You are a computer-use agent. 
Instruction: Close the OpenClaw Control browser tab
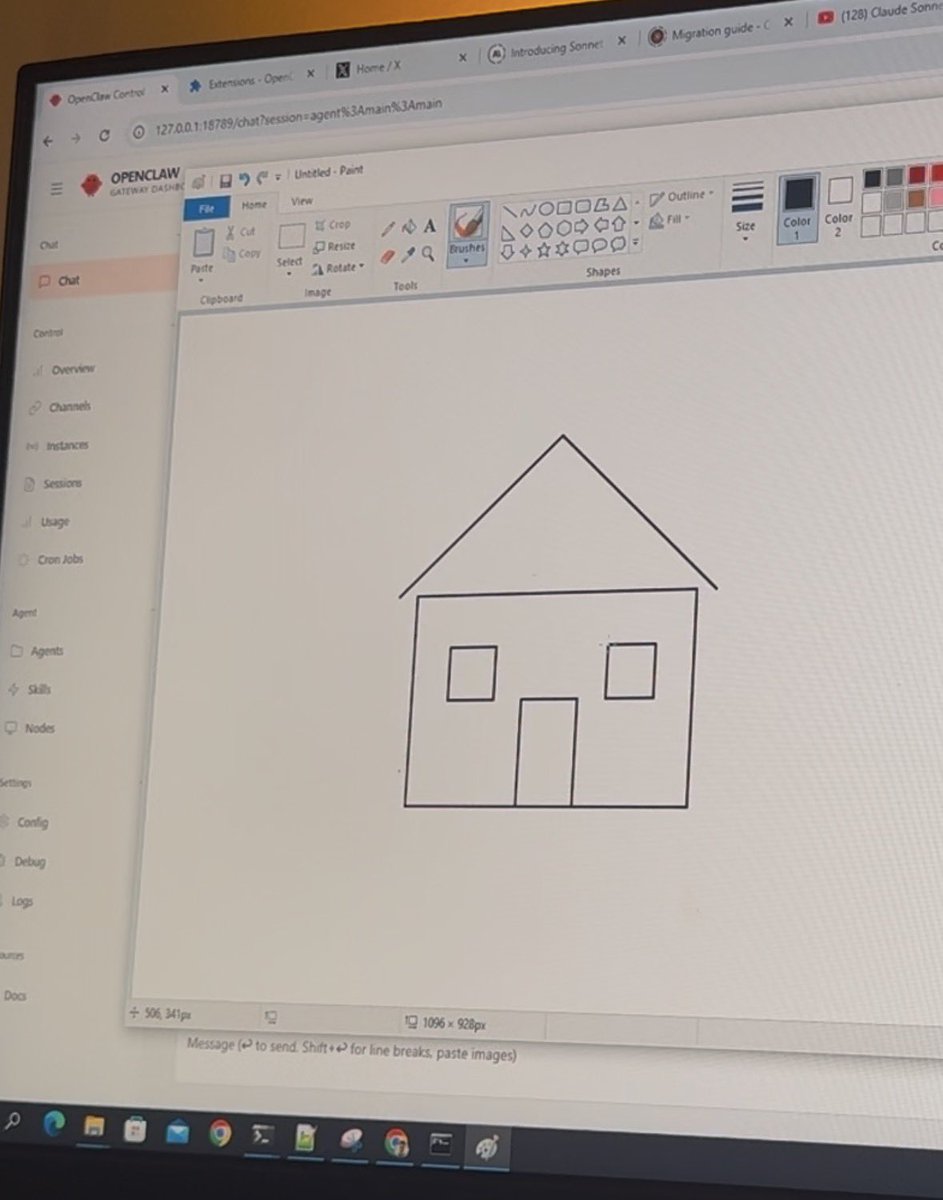point(164,90)
